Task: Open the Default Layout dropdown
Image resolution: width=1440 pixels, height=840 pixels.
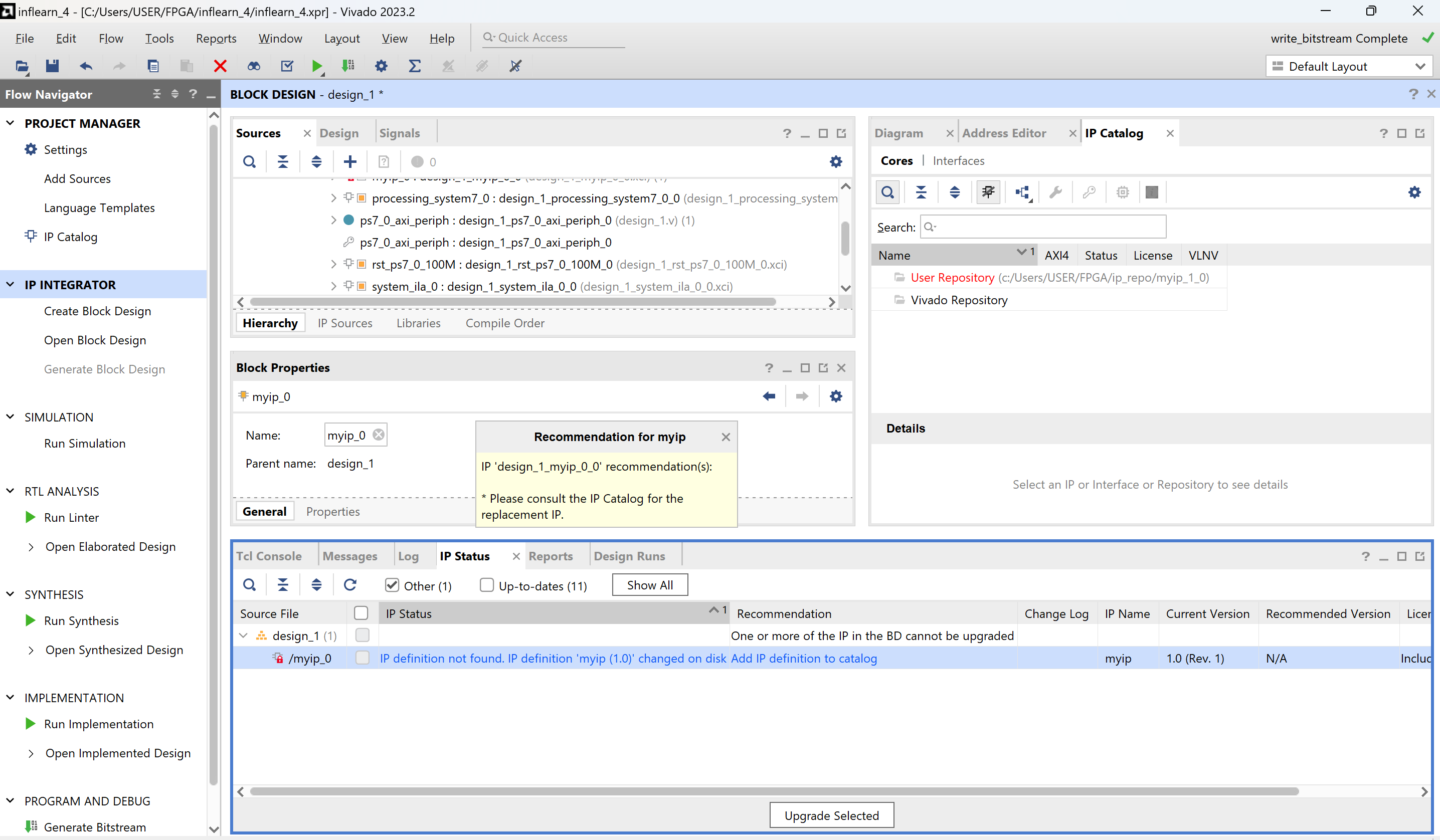Action: [1349, 66]
